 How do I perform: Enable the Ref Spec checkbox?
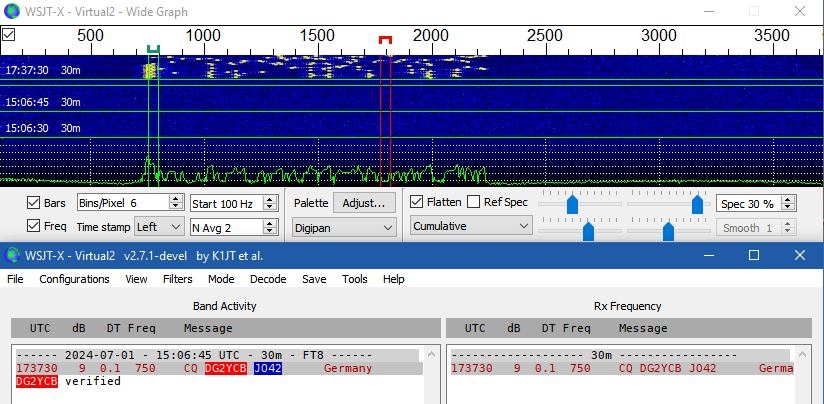pos(473,202)
